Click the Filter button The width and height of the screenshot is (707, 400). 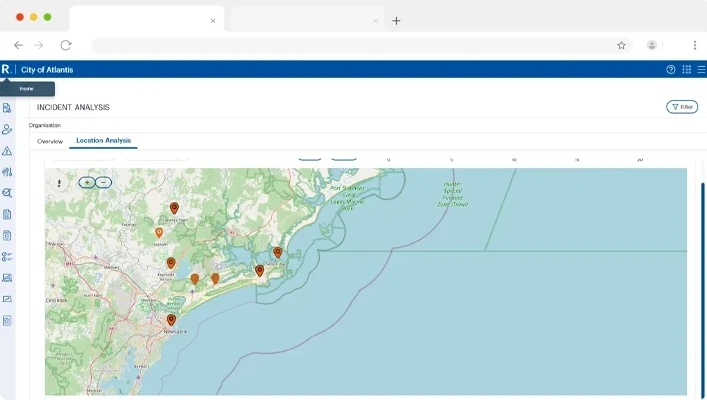pos(682,107)
